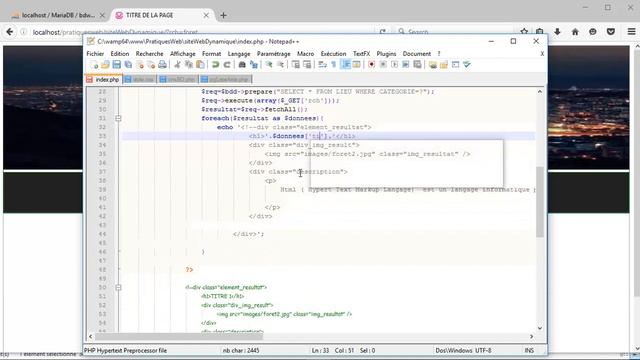Click the horizontal scroll right arrow
Screen dimensions: 640x360
click(x=531, y=336)
